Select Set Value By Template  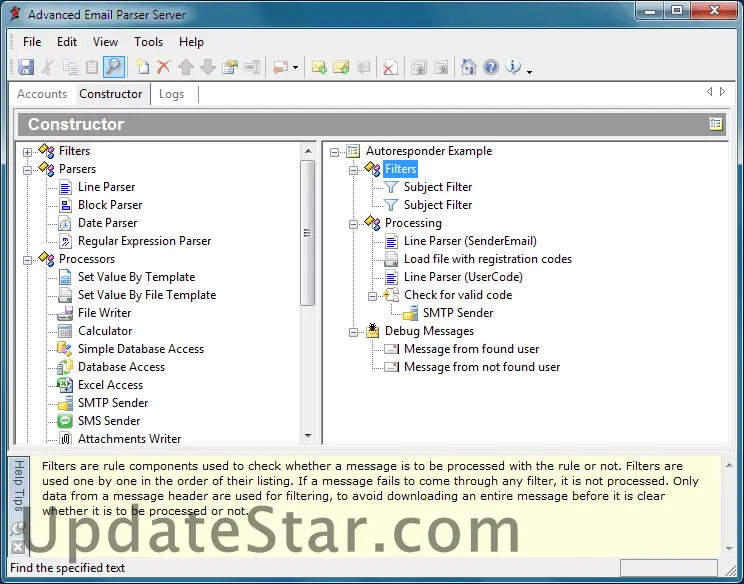137,277
